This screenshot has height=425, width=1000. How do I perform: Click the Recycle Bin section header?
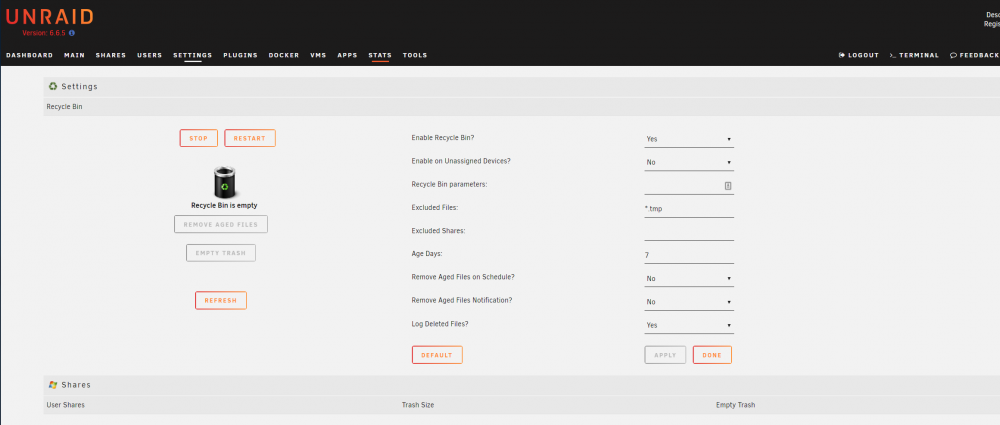tap(64, 107)
